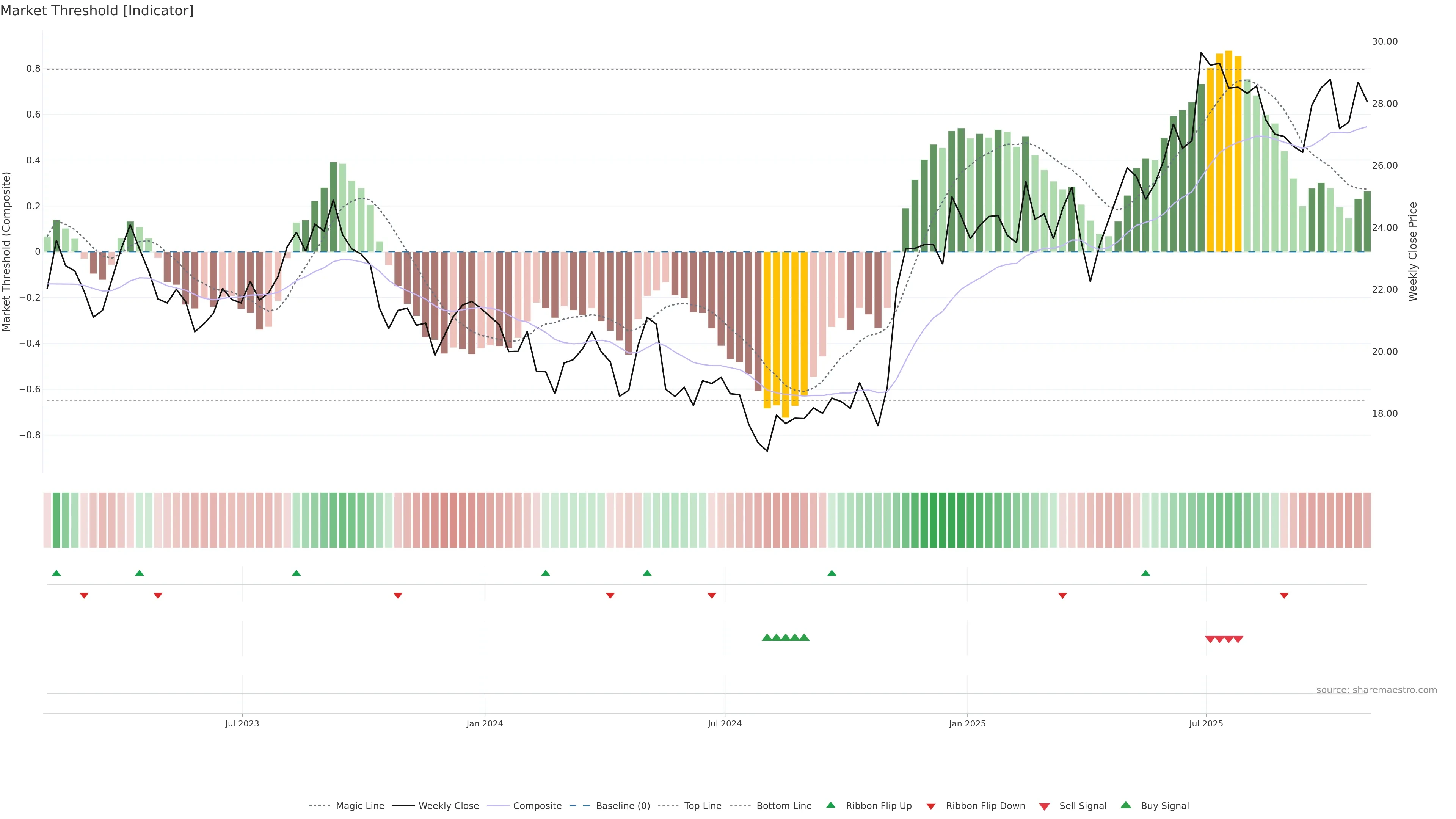Image resolution: width=1456 pixels, height=819 pixels.
Task: Click the Ribbon Flip Down legend triangle icon
Action: (x=931, y=806)
